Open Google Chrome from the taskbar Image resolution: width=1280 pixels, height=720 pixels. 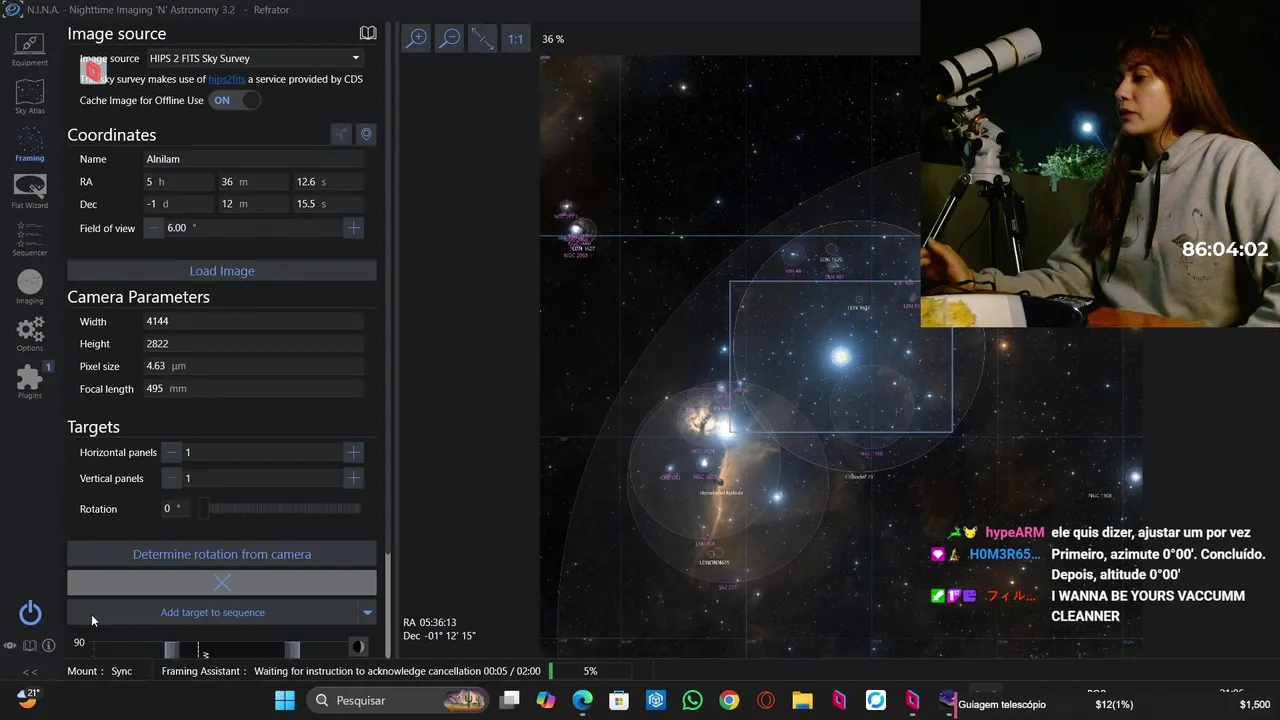coord(729,700)
